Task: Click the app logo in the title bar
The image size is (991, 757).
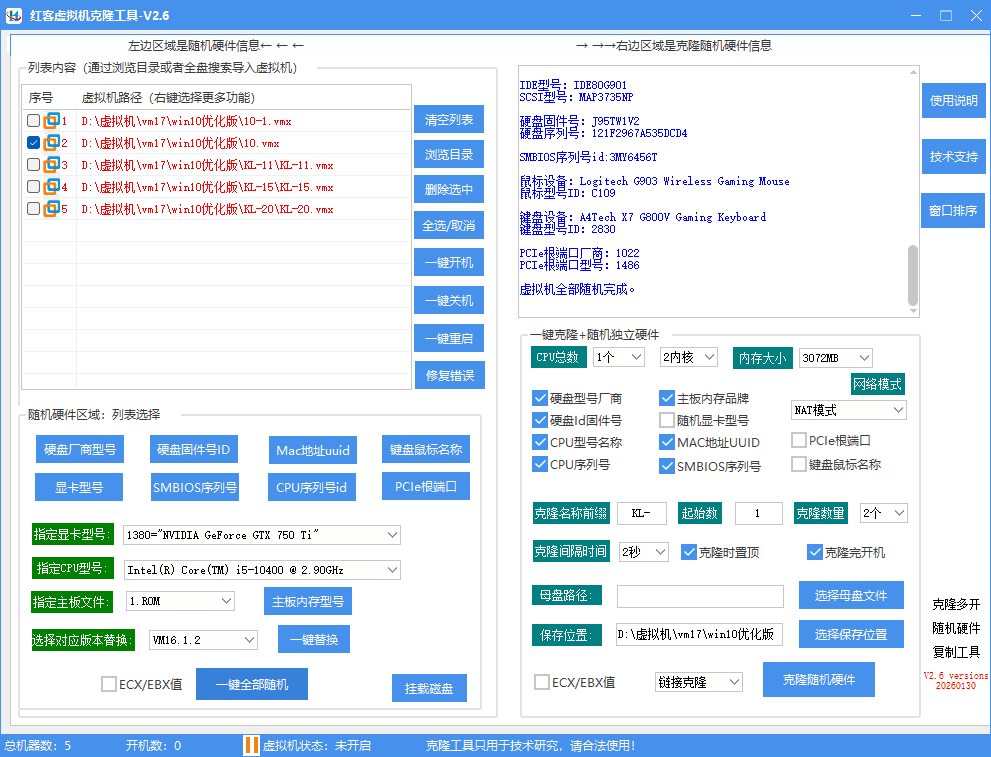Action: click(13, 15)
